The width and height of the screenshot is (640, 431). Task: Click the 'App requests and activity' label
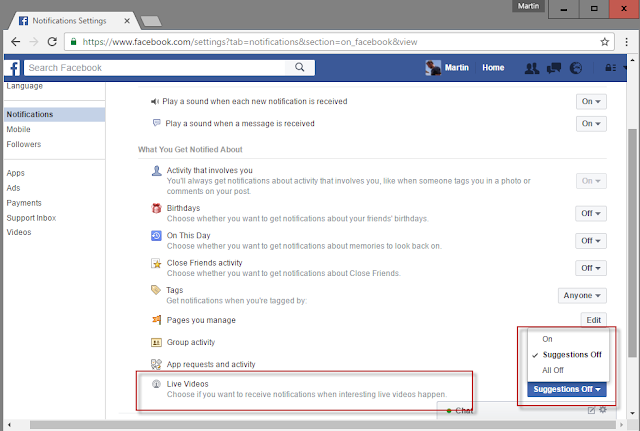[x=211, y=364]
